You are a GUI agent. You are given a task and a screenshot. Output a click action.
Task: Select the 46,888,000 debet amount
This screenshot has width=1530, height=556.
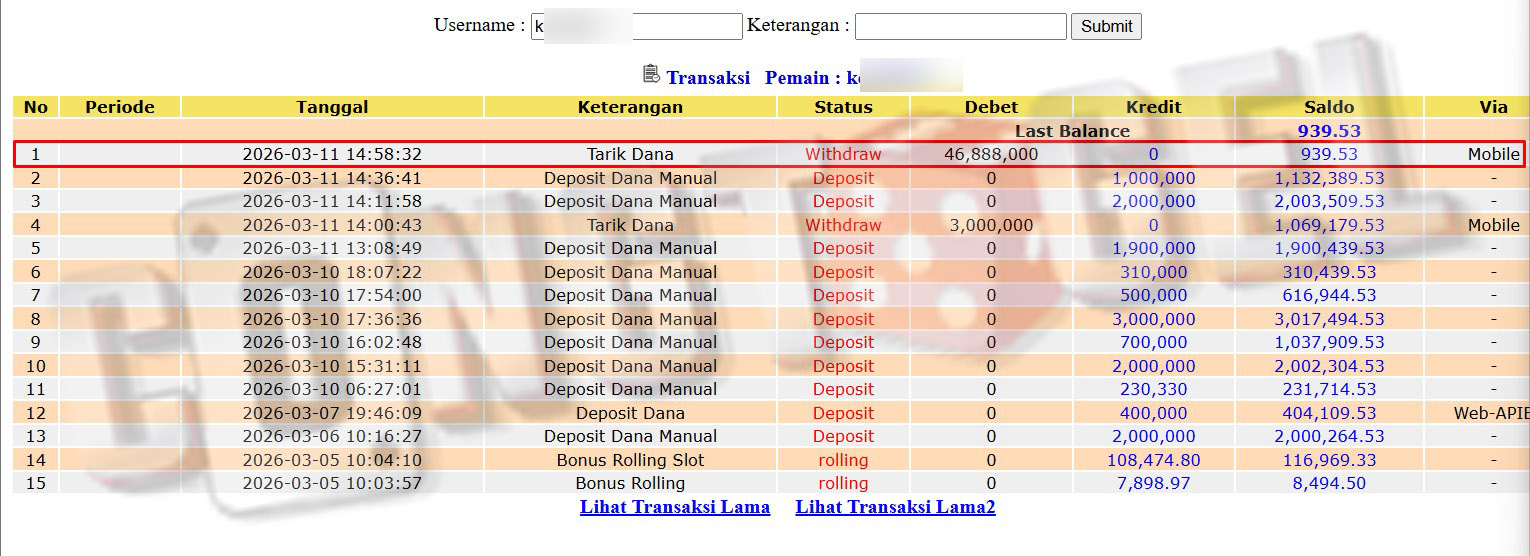[991, 155]
